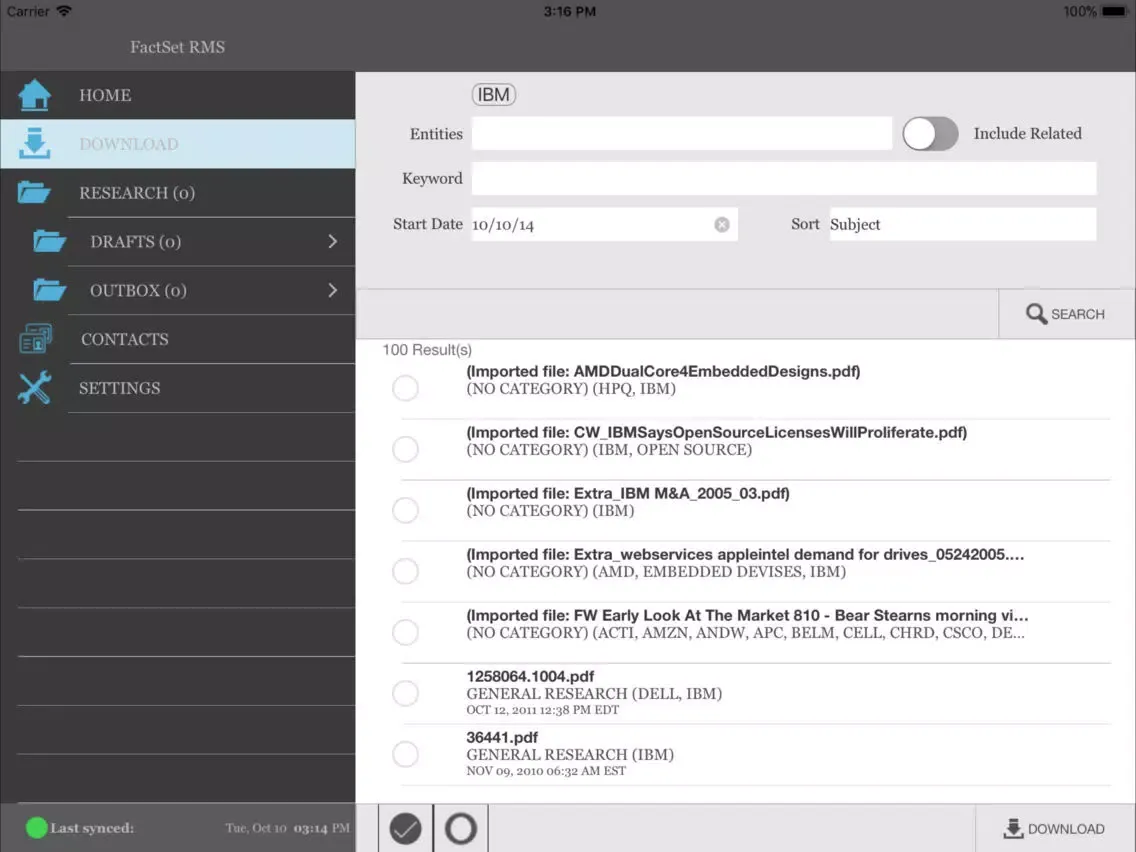Select radio for 1258064.1004.pdf

tap(405, 693)
